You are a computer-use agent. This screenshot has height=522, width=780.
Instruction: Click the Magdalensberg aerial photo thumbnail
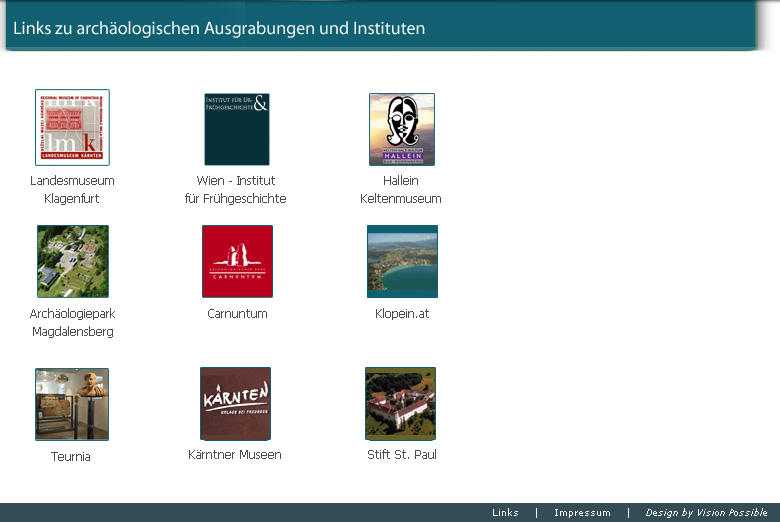tap(73, 261)
